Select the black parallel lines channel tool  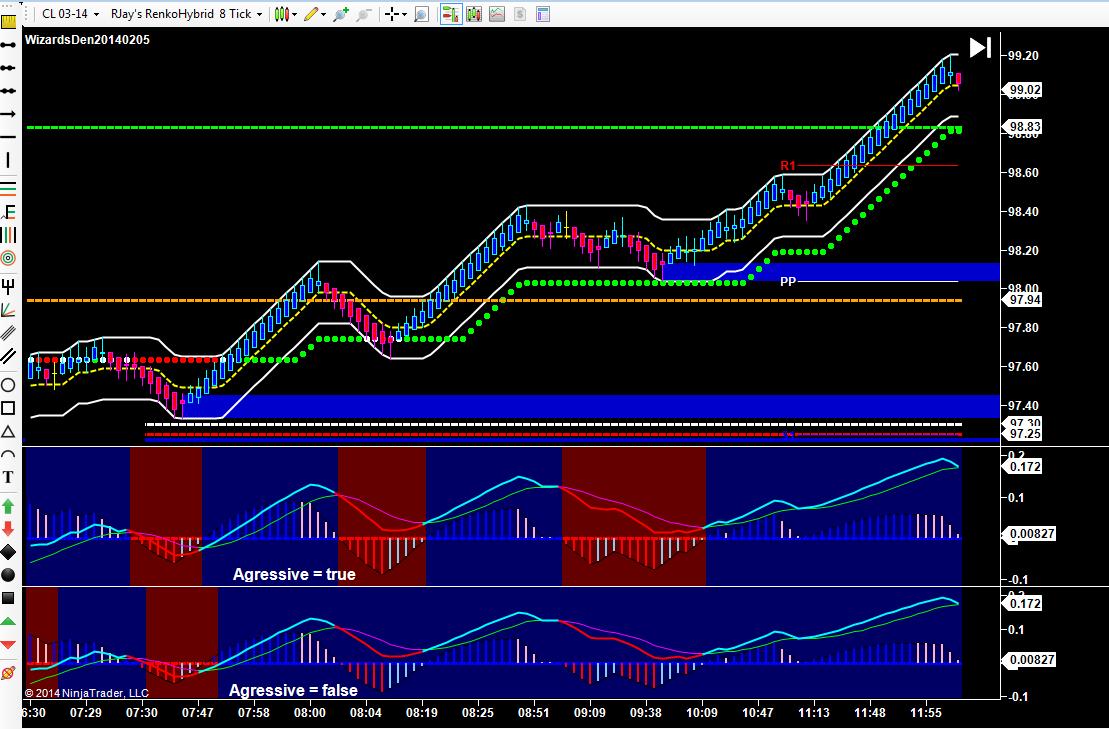(8, 356)
